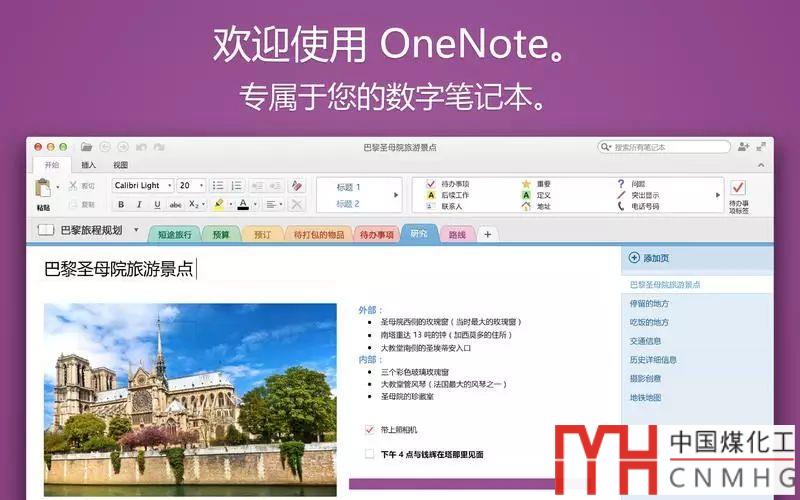Apply strikethrough (abc) formatting
Screen dimensions: 800x500
coord(176,204)
